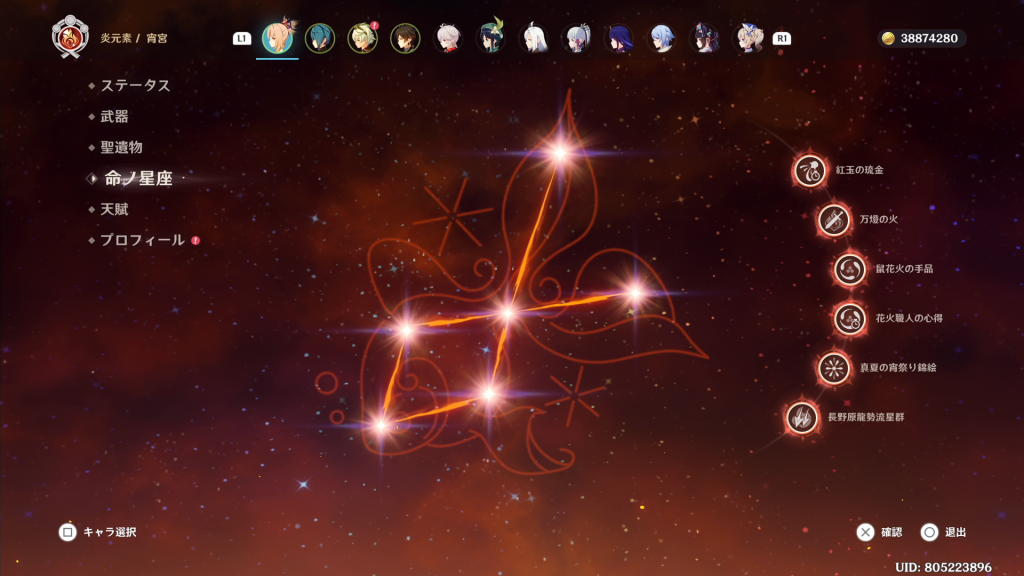Pick the Kazuha portrait with the red hair streak

point(448,39)
